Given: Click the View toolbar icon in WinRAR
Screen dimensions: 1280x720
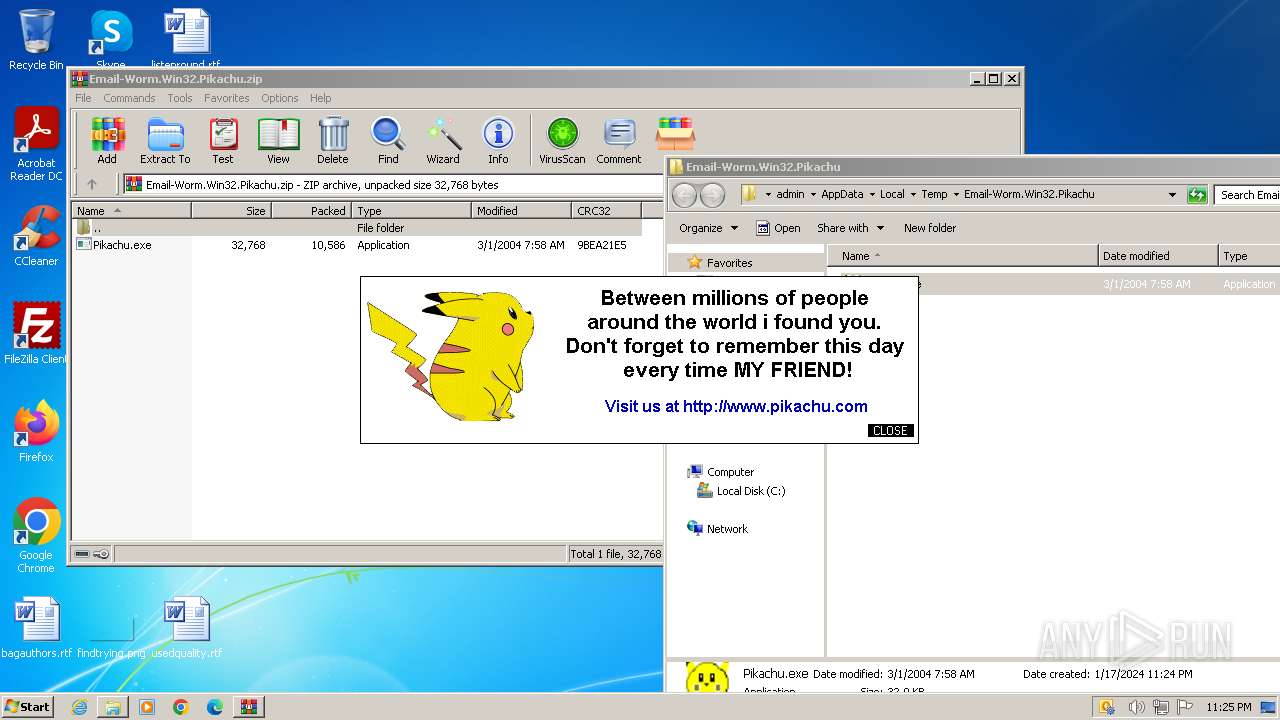Looking at the screenshot, I should coord(278,140).
